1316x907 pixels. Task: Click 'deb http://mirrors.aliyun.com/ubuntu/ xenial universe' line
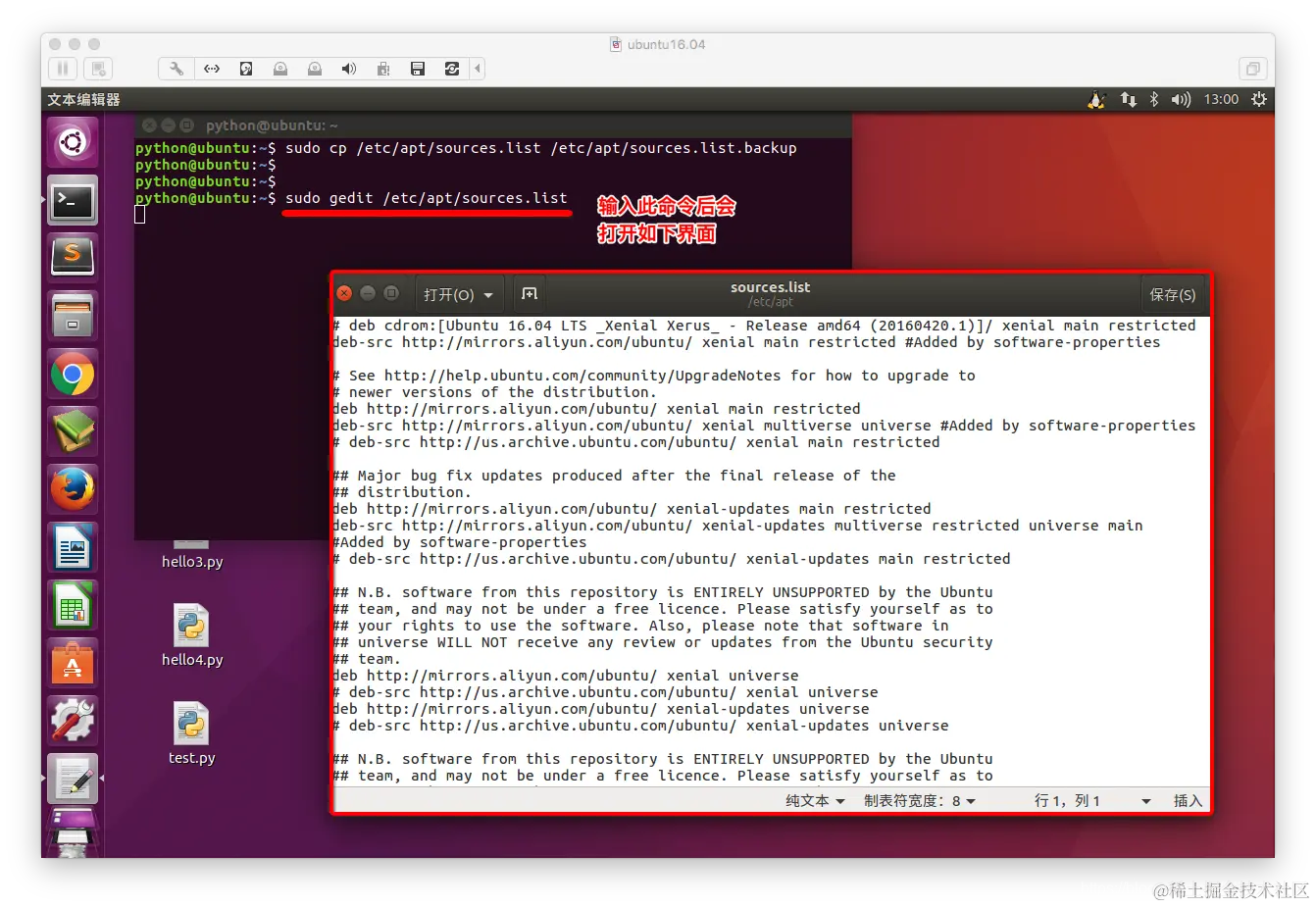[x=566, y=676]
